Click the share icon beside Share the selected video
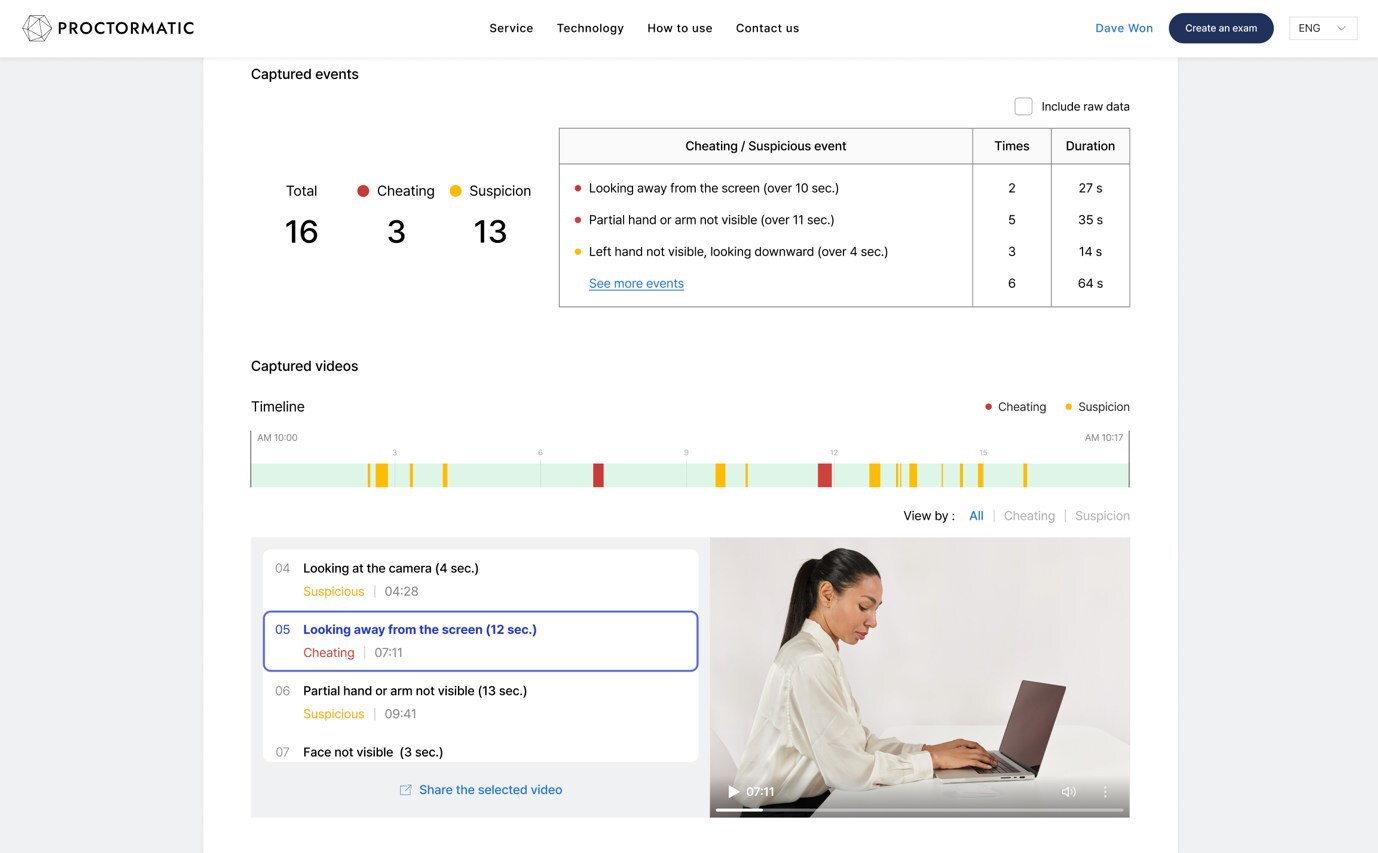 tap(405, 790)
